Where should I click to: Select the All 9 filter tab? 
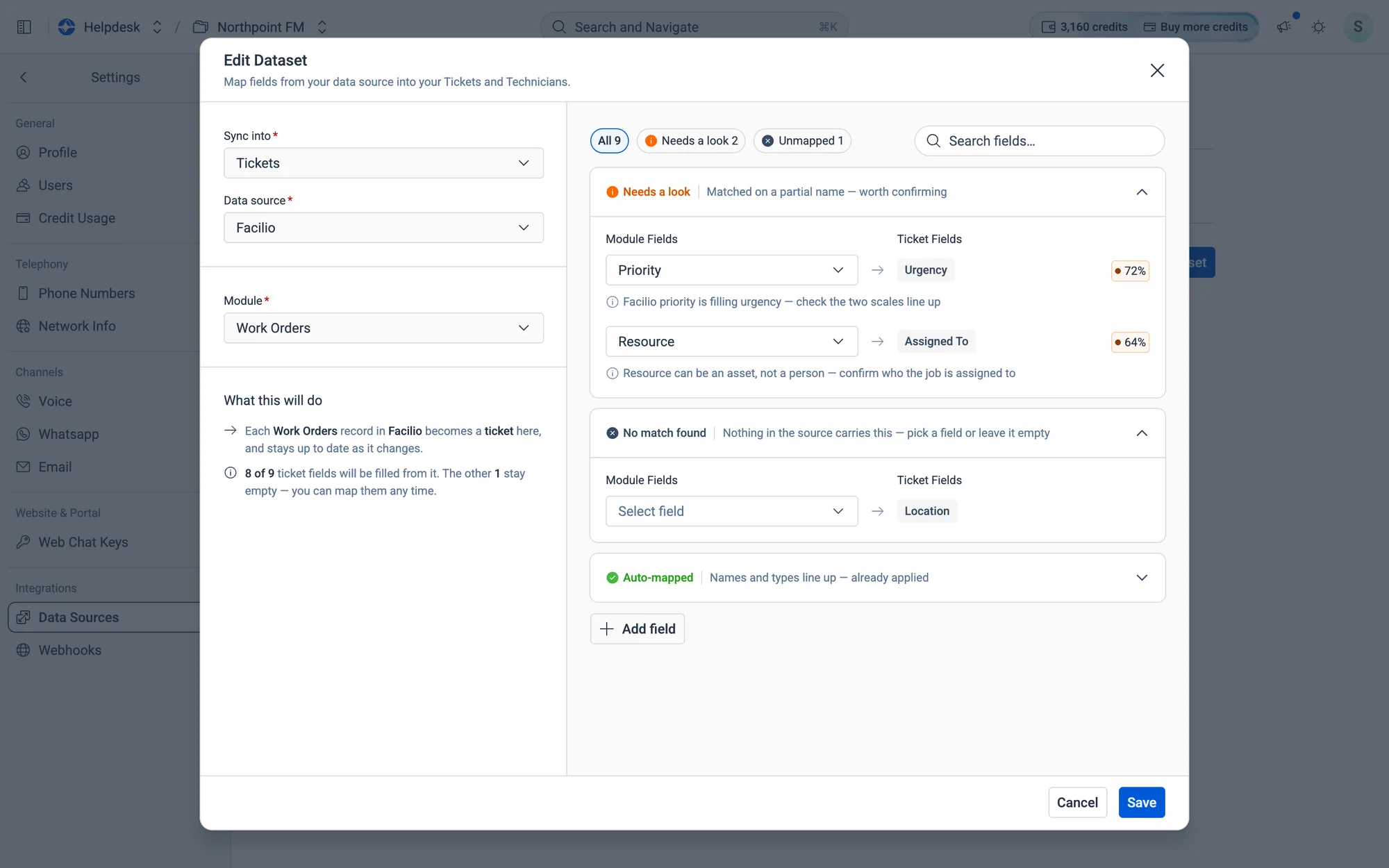pos(609,141)
